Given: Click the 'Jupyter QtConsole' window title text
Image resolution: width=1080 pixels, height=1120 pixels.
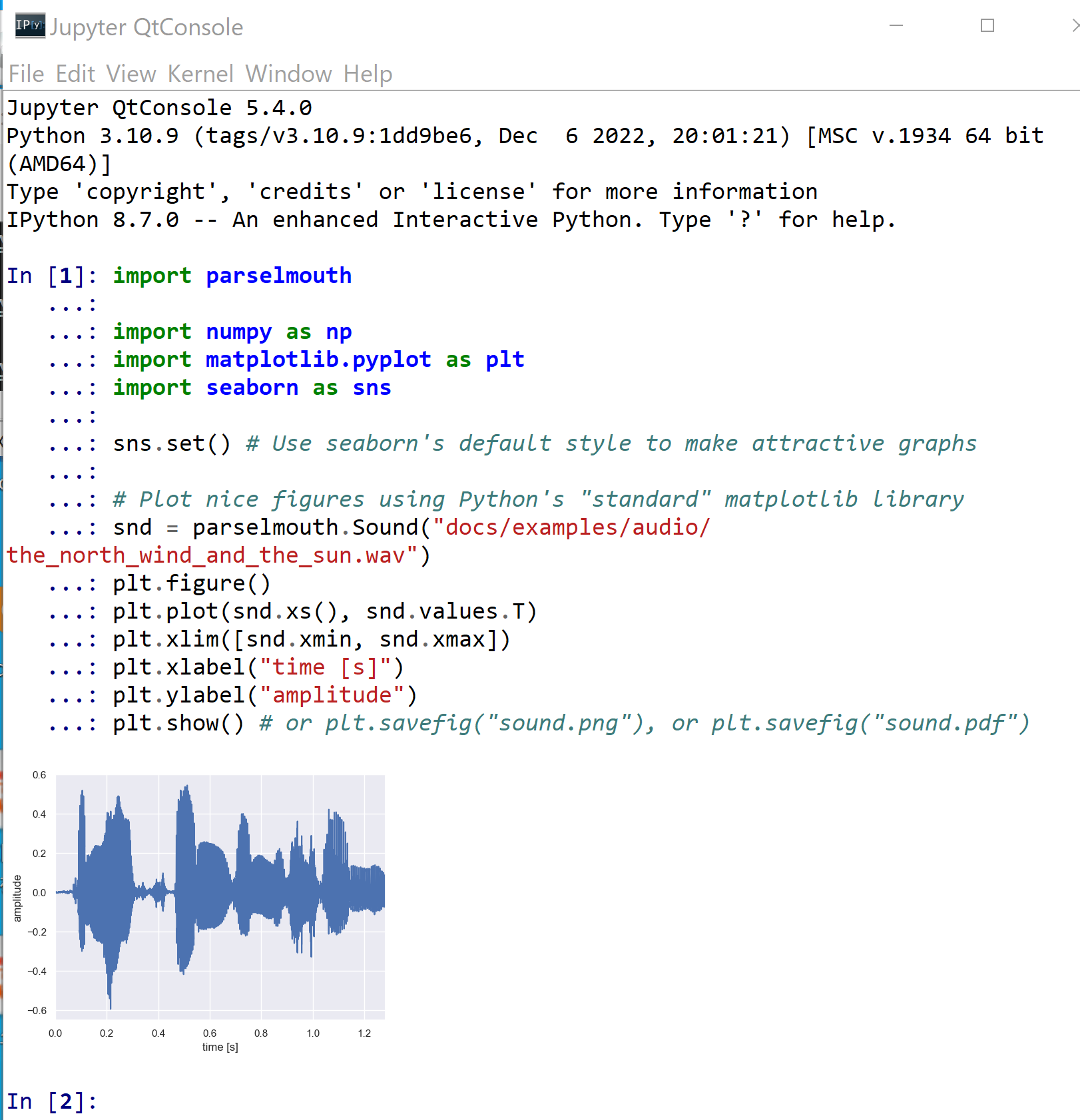Looking at the screenshot, I should coord(146,27).
